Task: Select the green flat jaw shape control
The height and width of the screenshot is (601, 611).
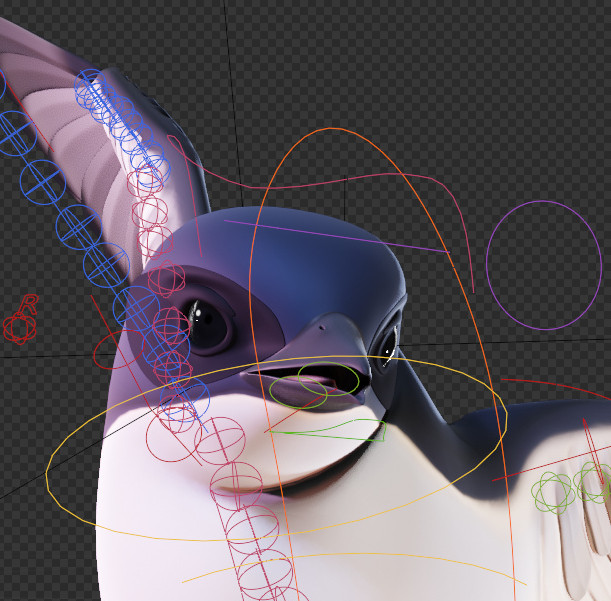Action: pos(328,430)
